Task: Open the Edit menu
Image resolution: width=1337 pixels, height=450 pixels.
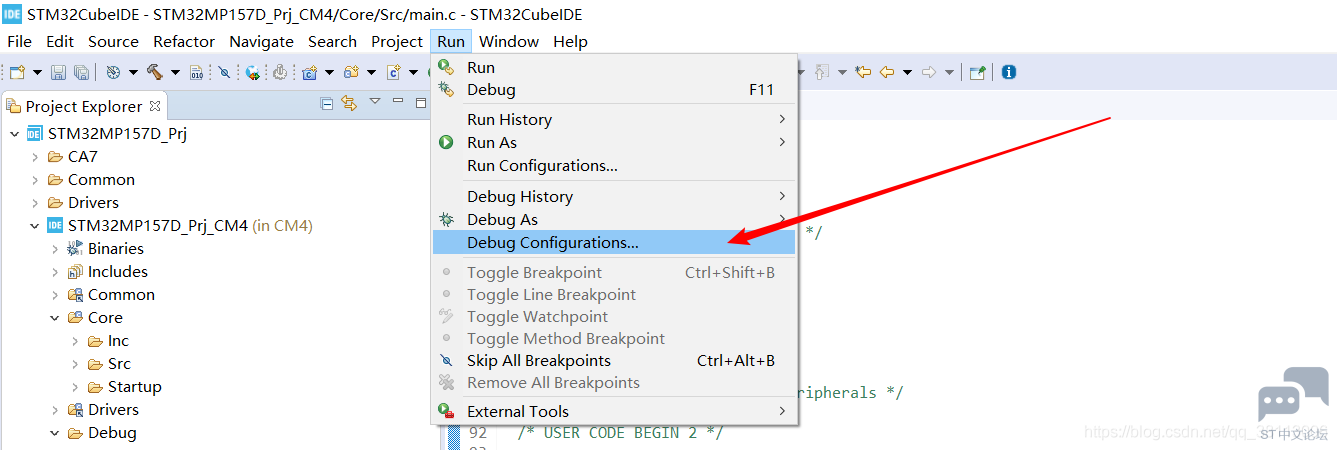Action: pos(60,41)
